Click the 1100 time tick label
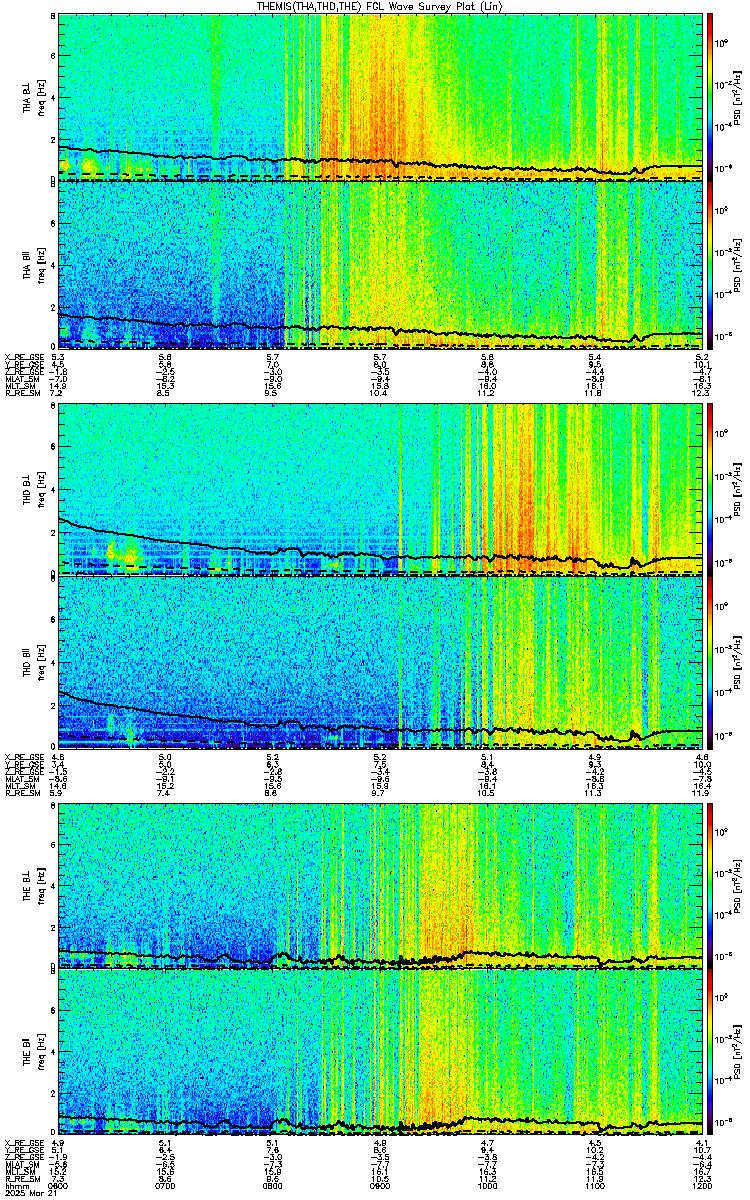The height and width of the screenshot is (1200, 750). (596, 1187)
